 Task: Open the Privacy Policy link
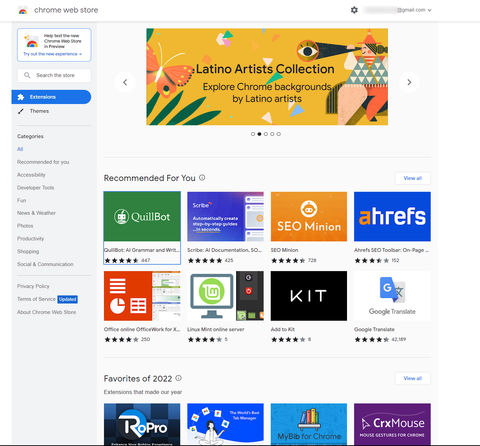(x=33, y=286)
